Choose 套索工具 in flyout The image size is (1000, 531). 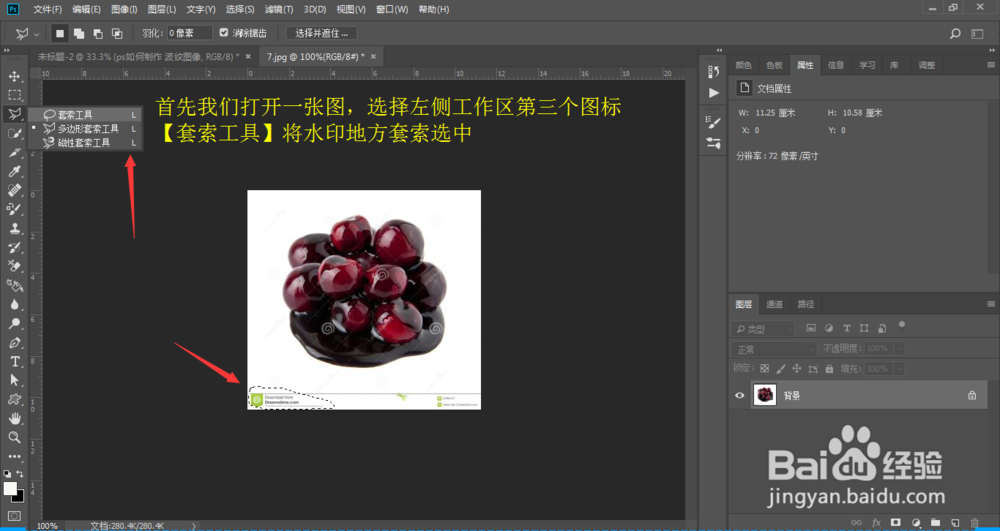coord(85,115)
